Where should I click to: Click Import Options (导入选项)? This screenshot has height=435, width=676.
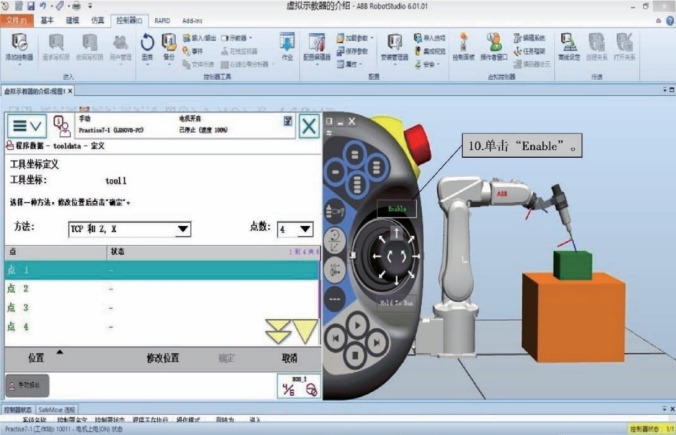(x=429, y=38)
